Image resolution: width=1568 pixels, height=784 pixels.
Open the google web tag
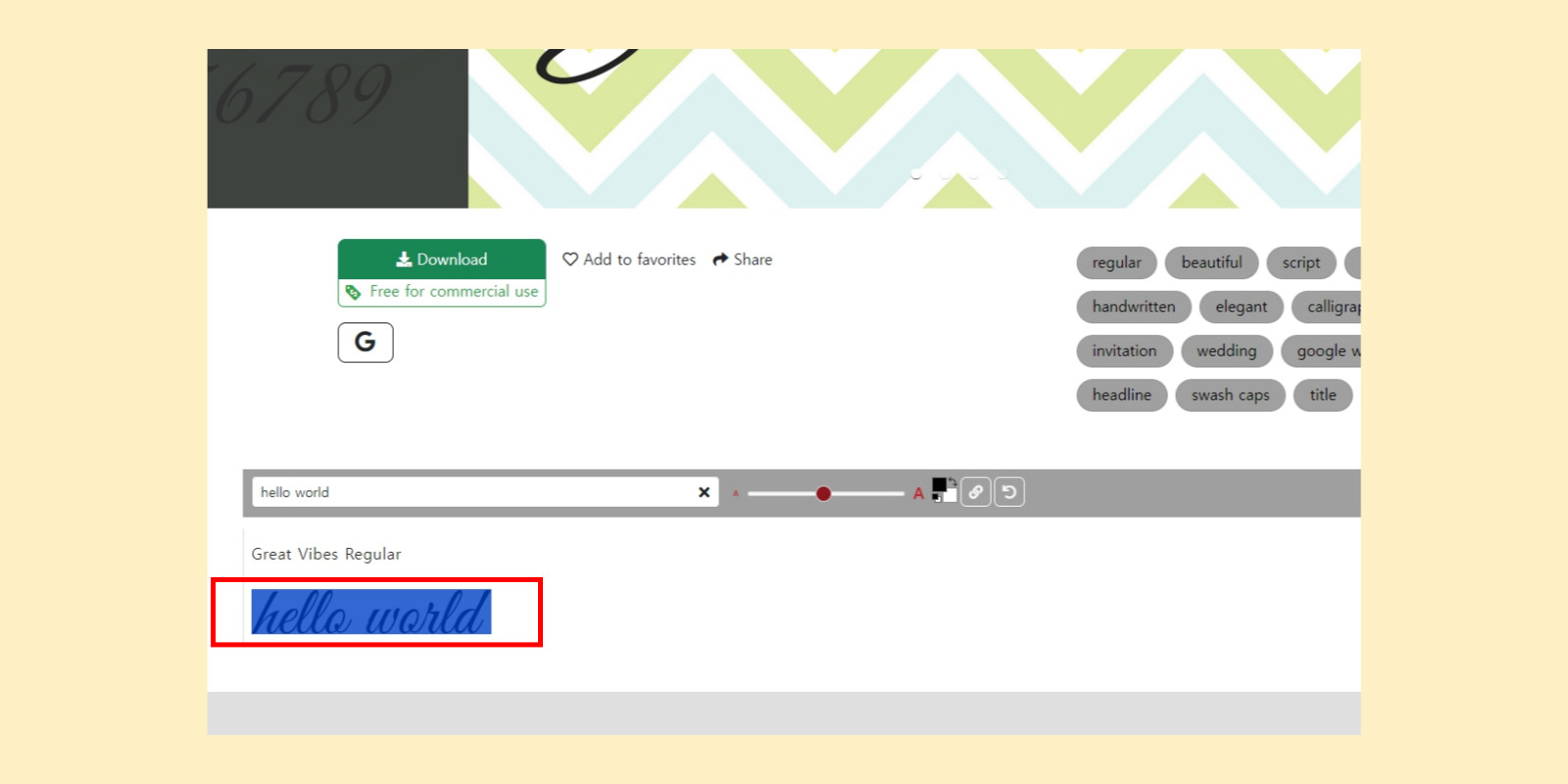coord(1322,351)
